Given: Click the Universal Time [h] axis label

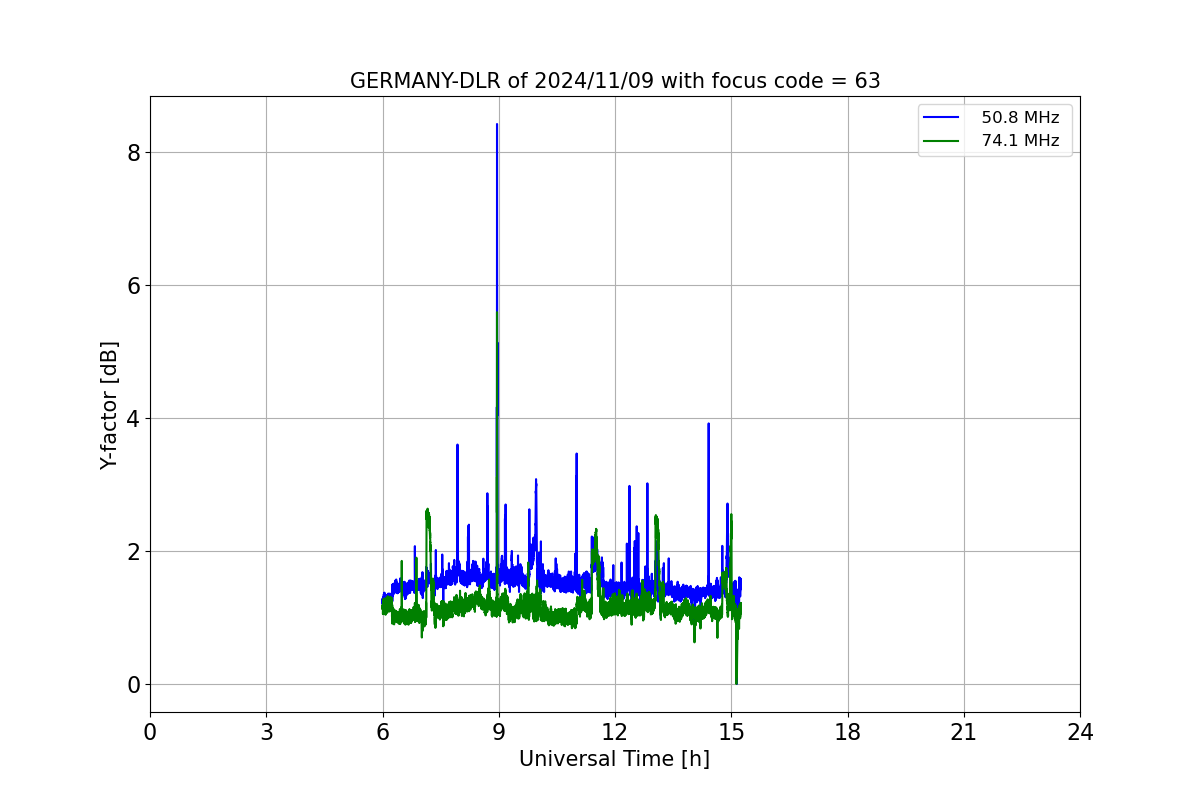Looking at the screenshot, I should coord(614,759).
